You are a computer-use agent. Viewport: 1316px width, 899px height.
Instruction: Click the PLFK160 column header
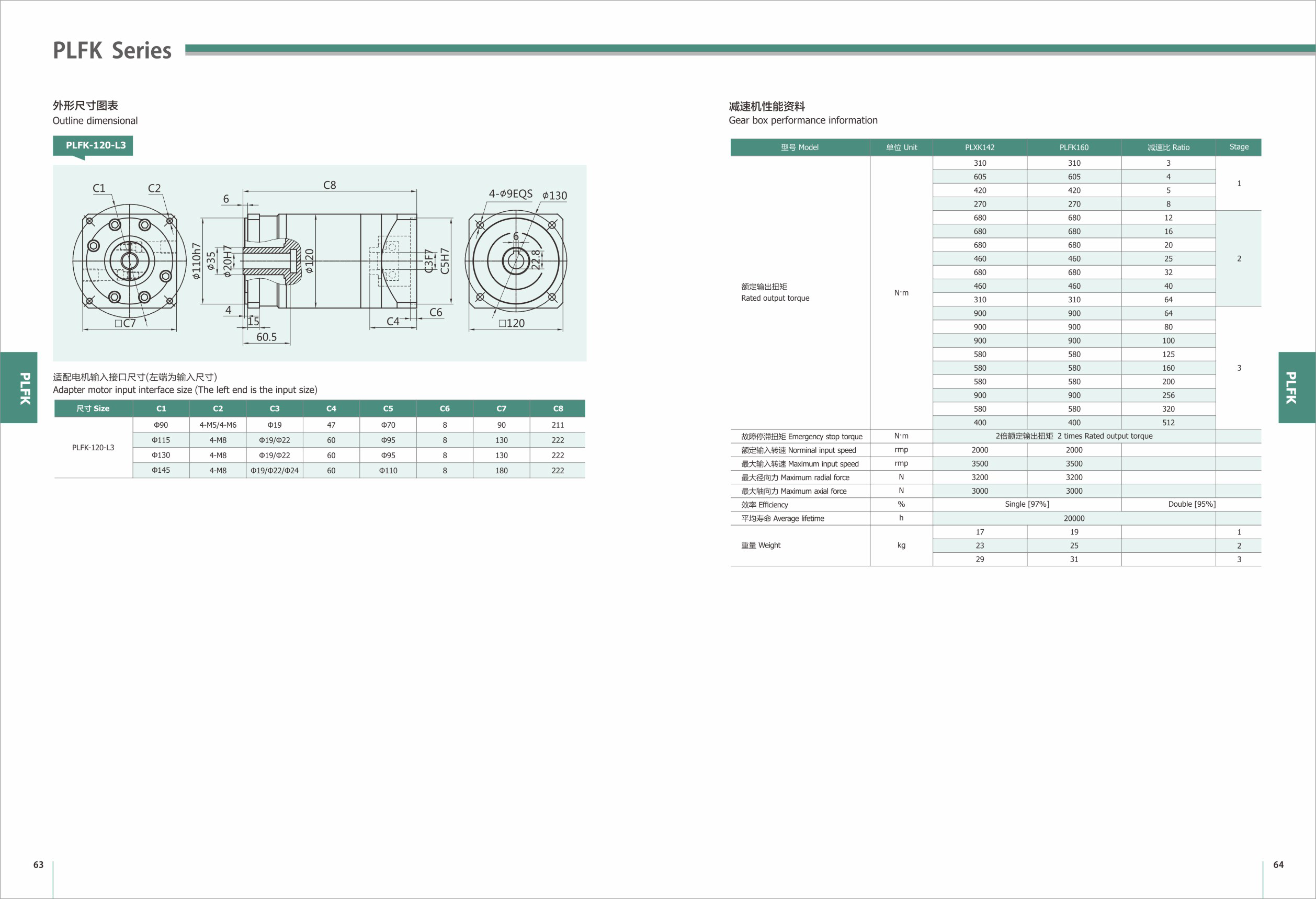(x=1074, y=147)
